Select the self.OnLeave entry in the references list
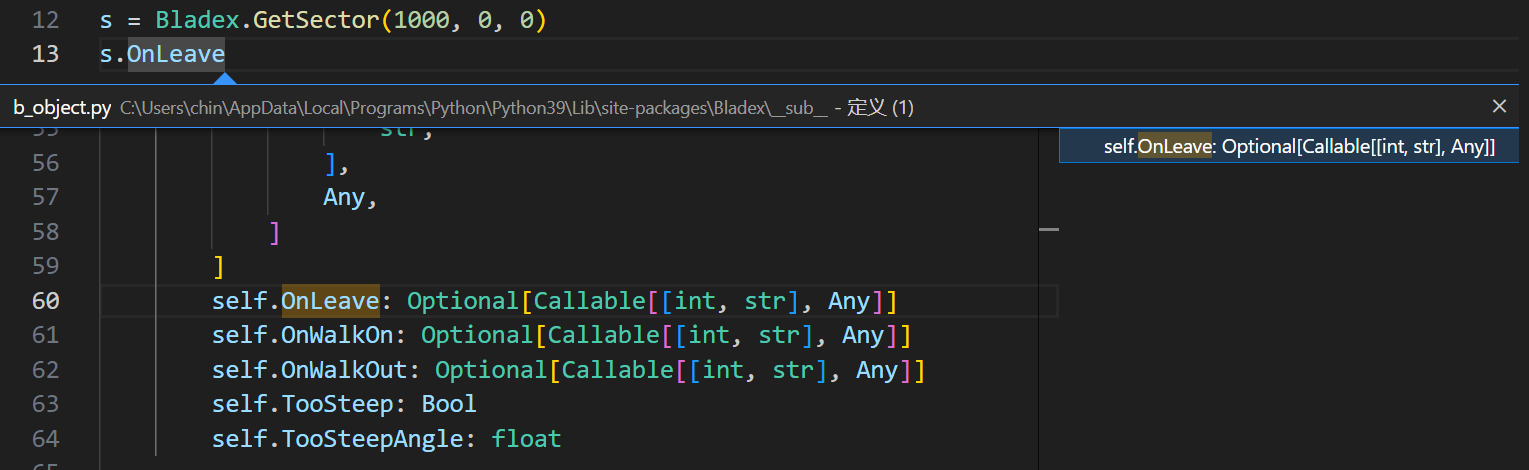1529x470 pixels. click(x=1298, y=147)
